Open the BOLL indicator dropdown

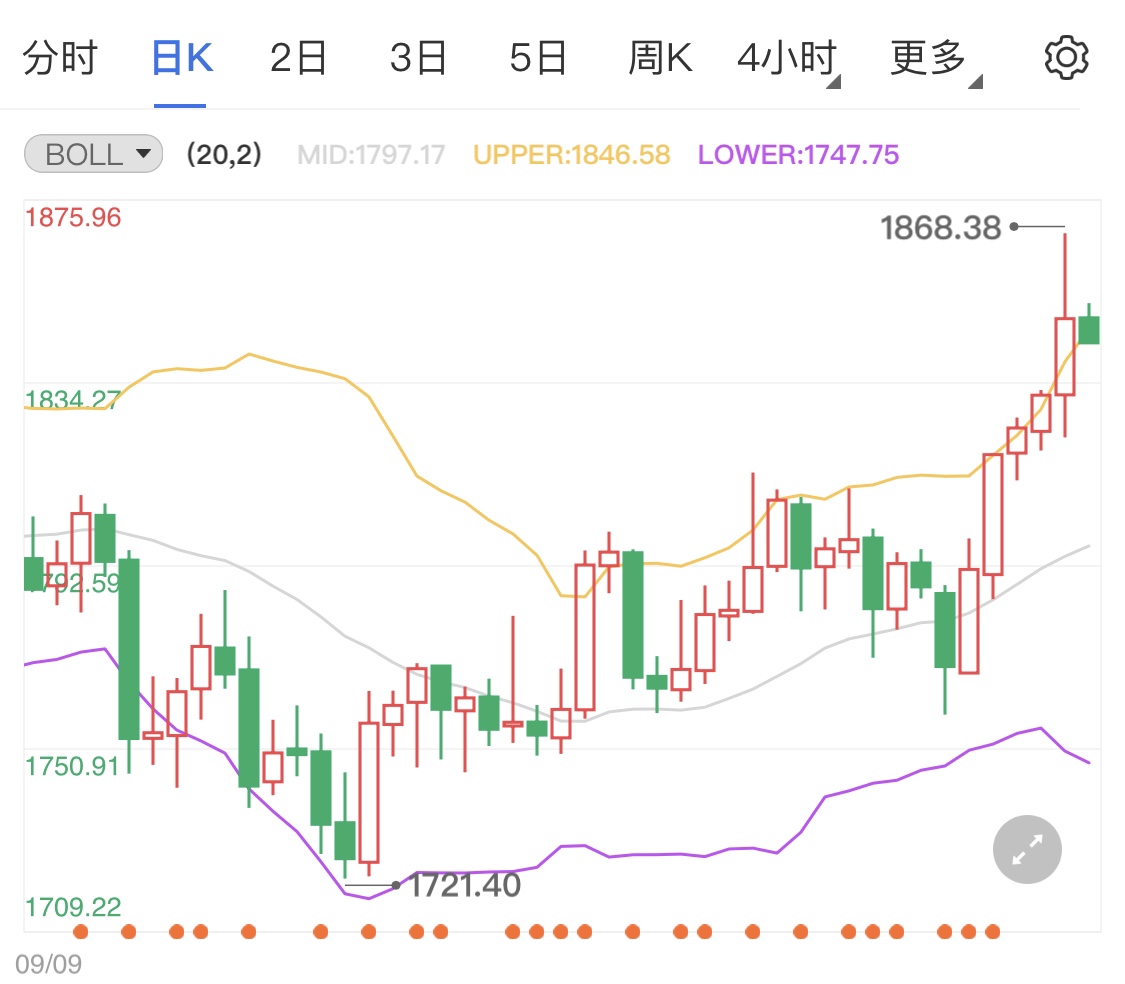coord(92,153)
